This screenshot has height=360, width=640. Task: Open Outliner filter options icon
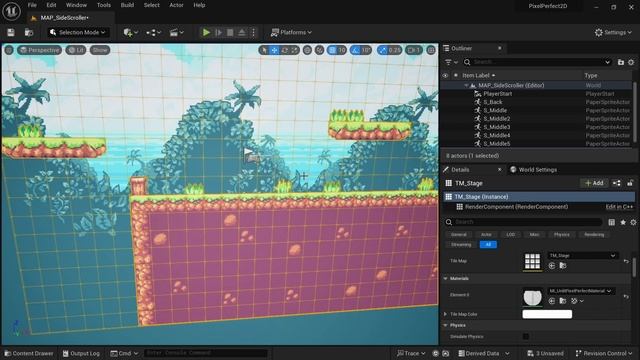click(451, 62)
